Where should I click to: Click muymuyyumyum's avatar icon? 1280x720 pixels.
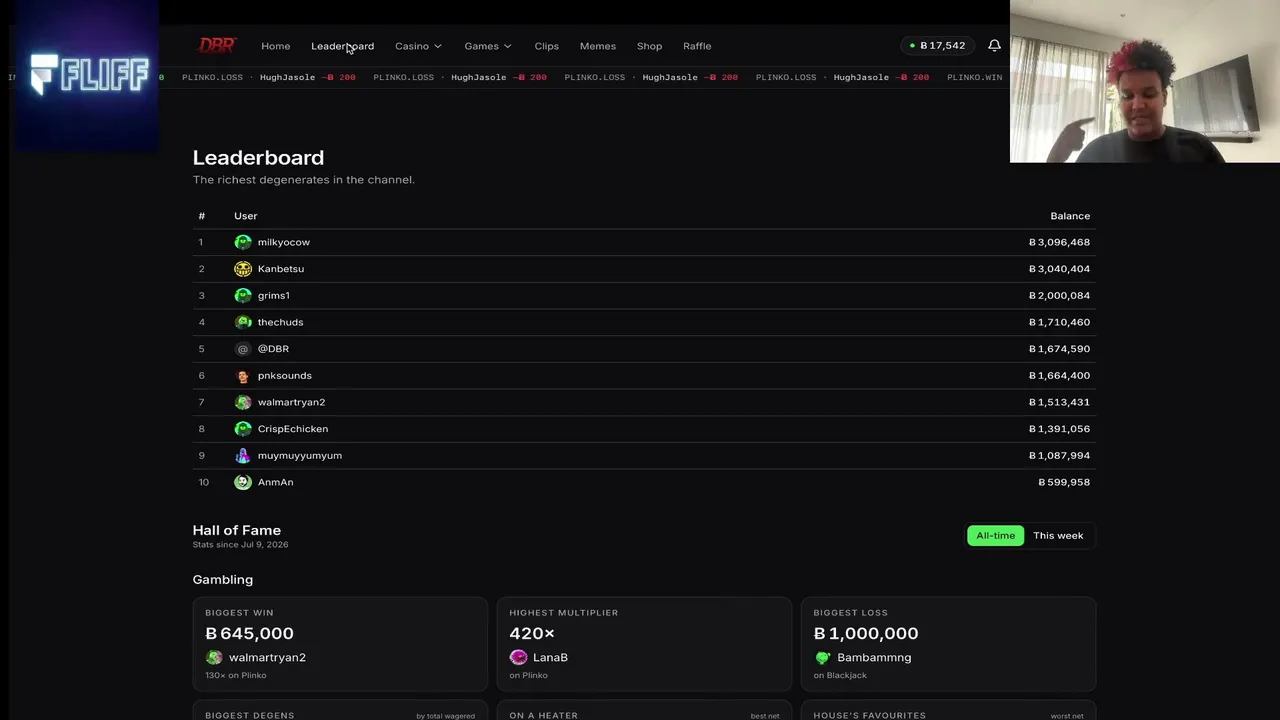243,455
